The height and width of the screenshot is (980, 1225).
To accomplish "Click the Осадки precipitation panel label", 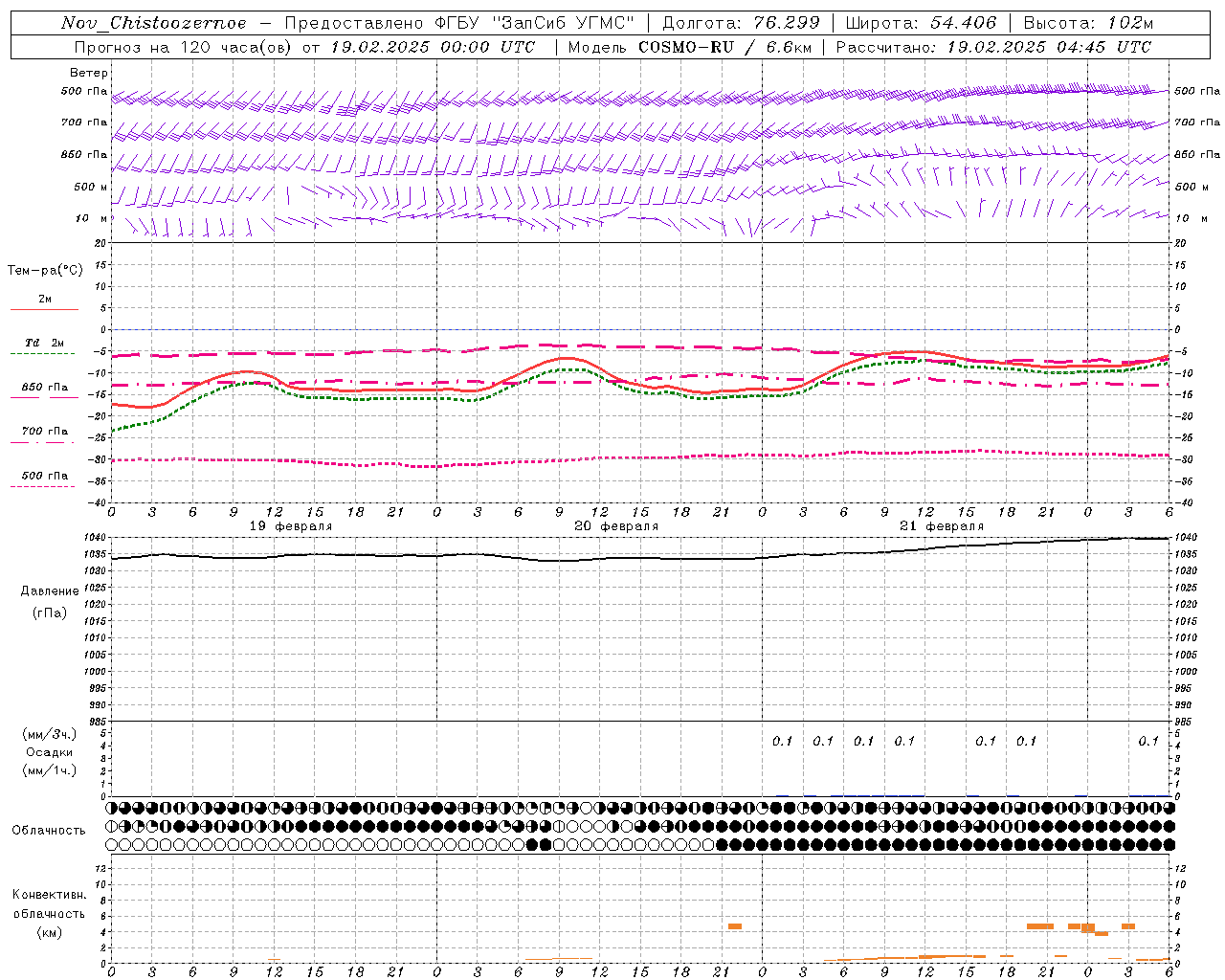I will (49, 752).
